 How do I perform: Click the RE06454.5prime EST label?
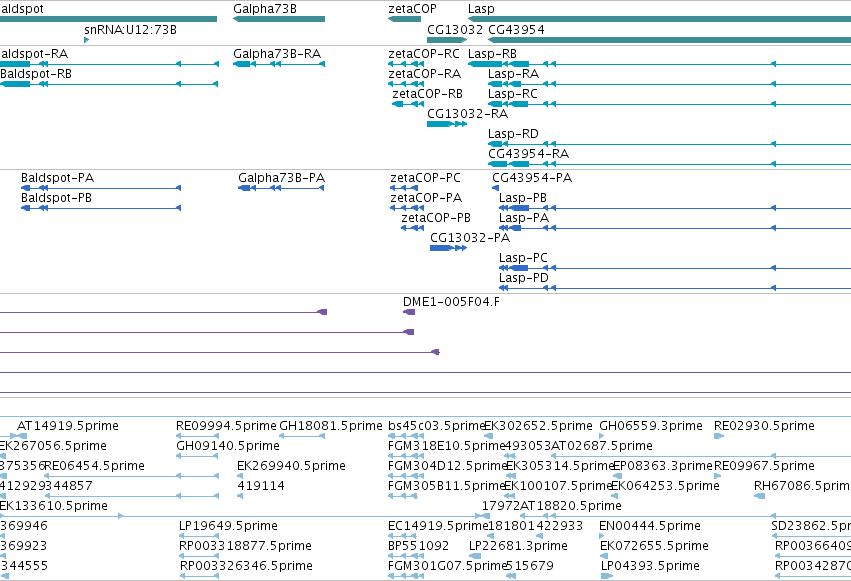(94, 467)
